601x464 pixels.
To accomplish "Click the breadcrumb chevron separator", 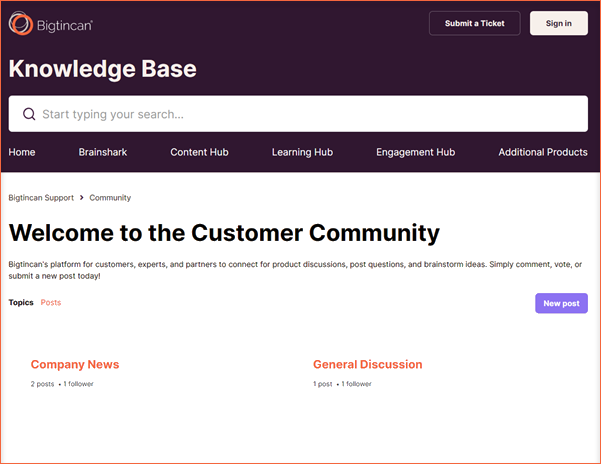I will (x=81, y=198).
